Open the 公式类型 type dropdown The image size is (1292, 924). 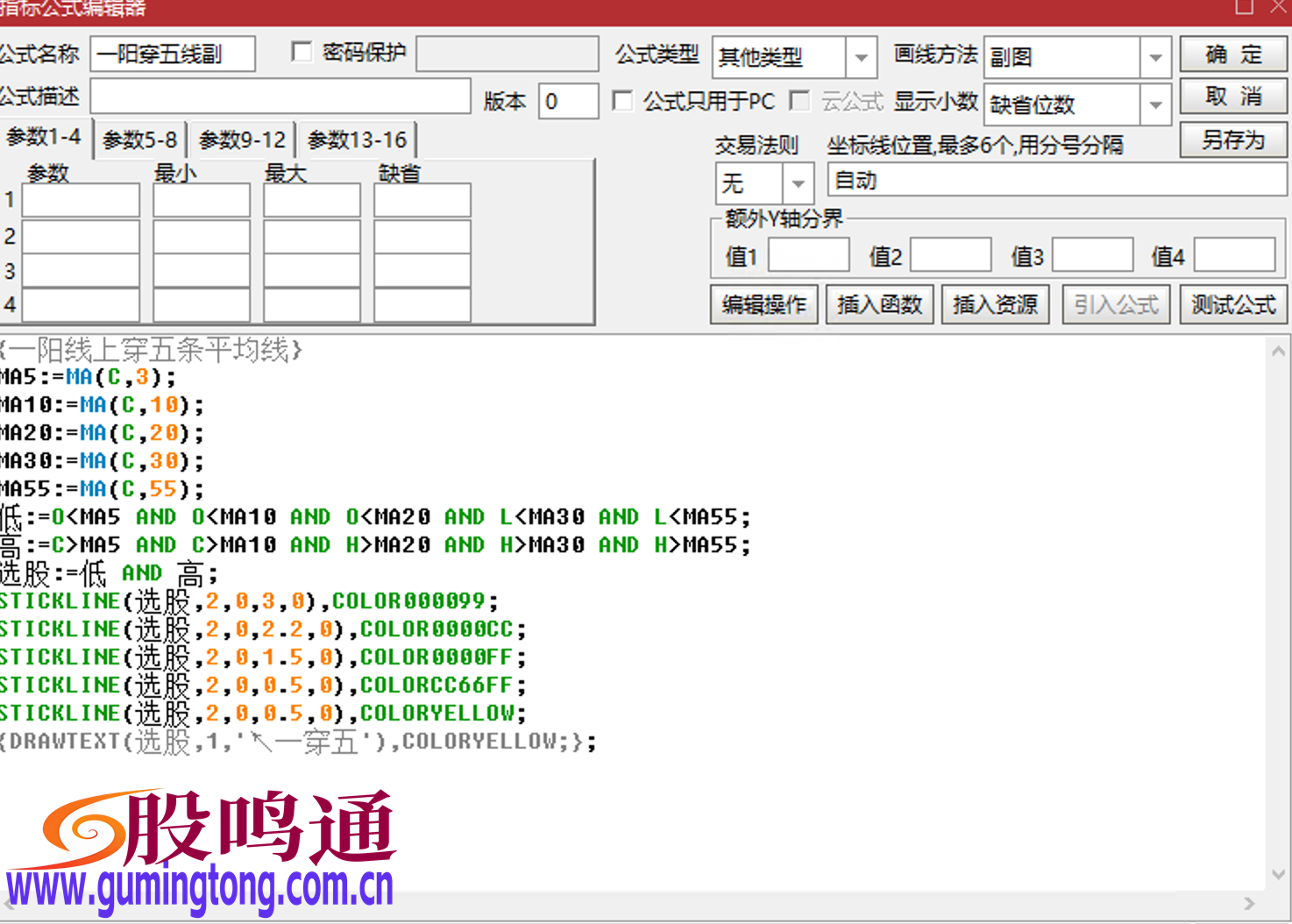click(x=860, y=57)
